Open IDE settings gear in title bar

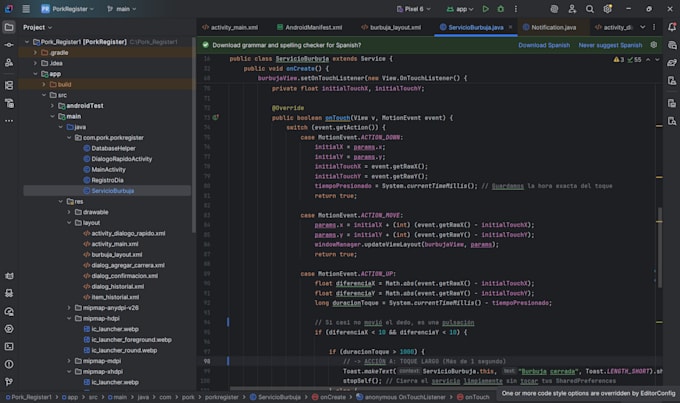608,9
